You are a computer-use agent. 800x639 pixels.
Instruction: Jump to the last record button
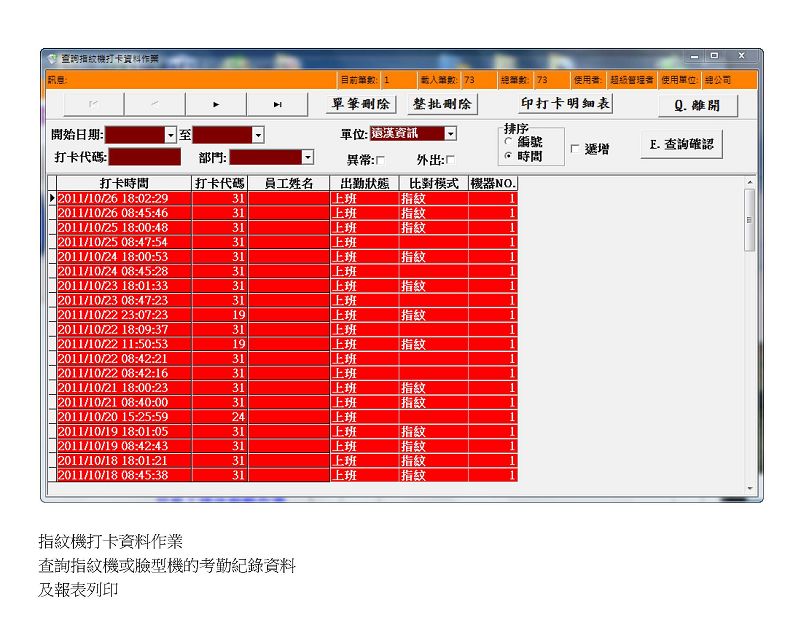coord(277,104)
